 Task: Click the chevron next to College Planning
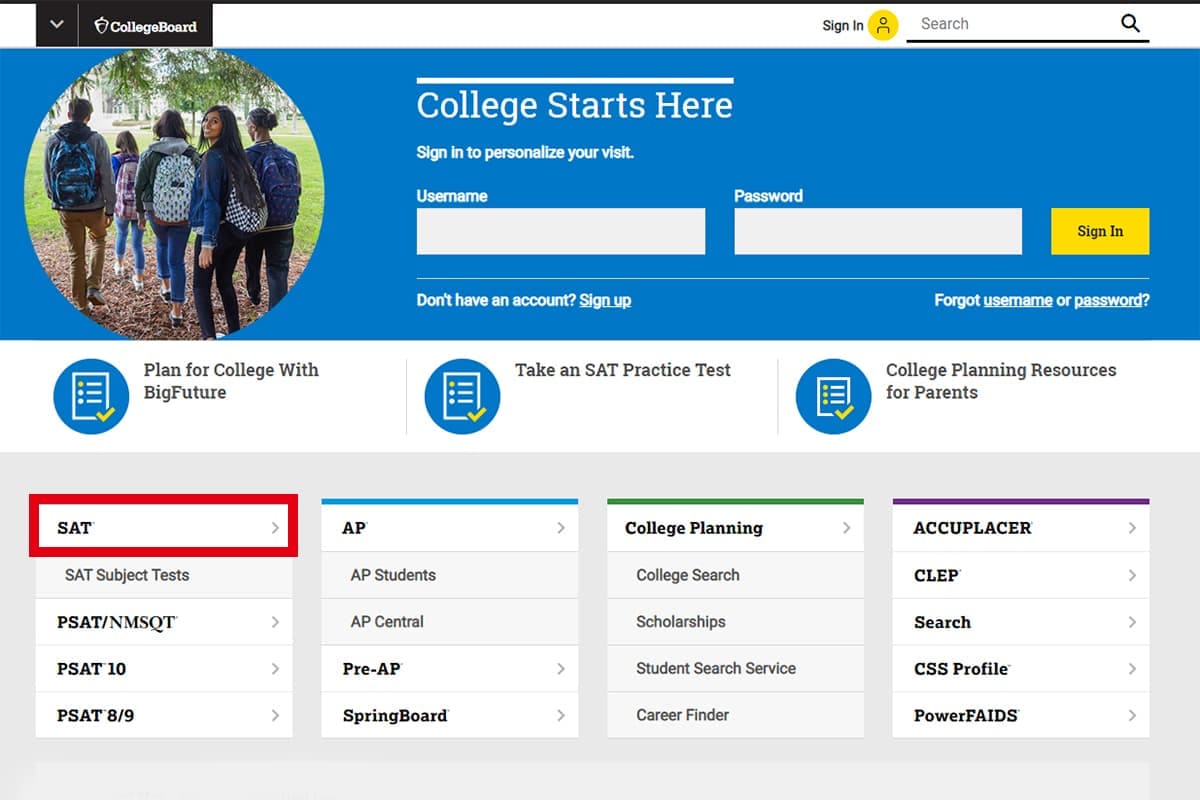[847, 528]
